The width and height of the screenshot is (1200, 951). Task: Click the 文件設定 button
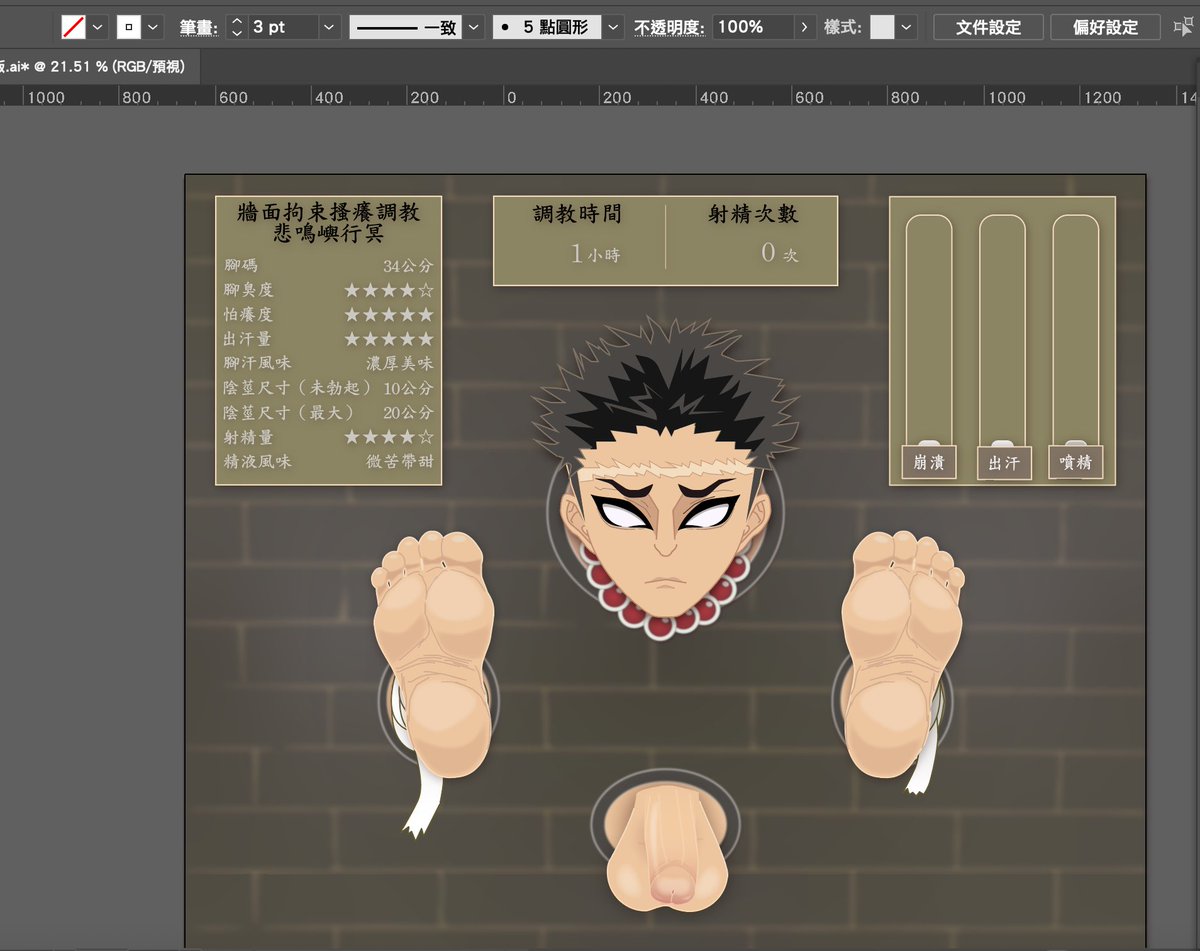[988, 27]
